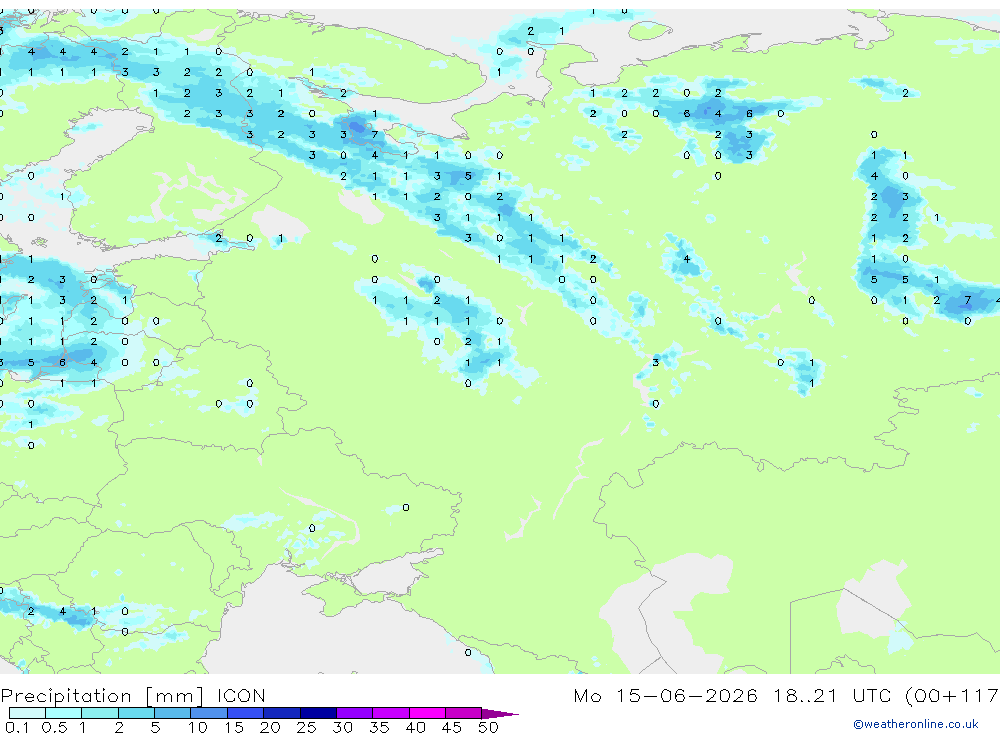Click the '0.5' legend scale label
The height and width of the screenshot is (733, 1000).
tap(54, 727)
